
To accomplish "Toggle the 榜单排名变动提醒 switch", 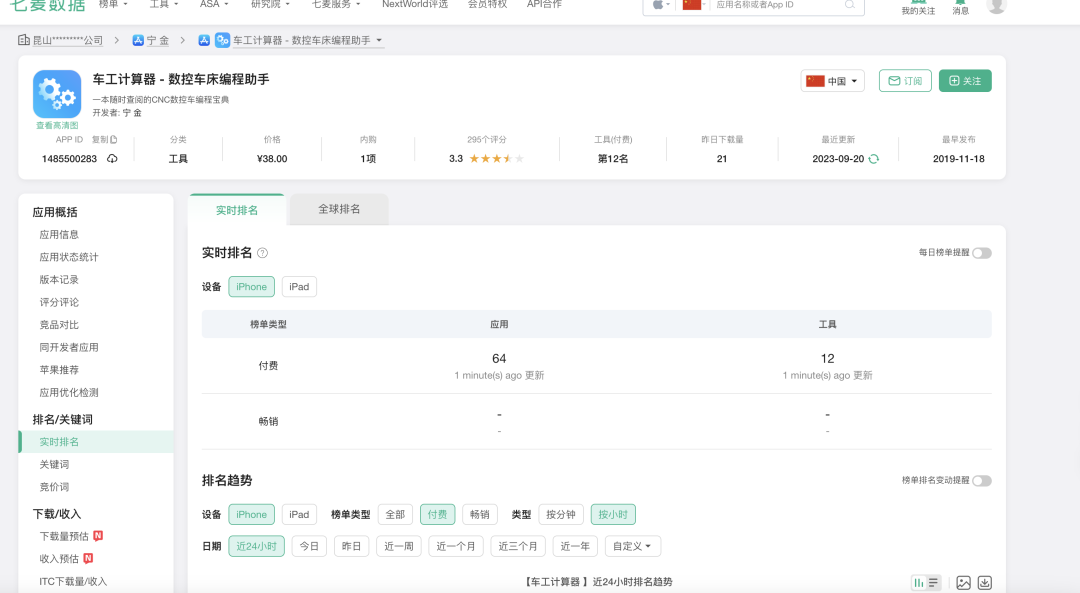I will click(982, 481).
